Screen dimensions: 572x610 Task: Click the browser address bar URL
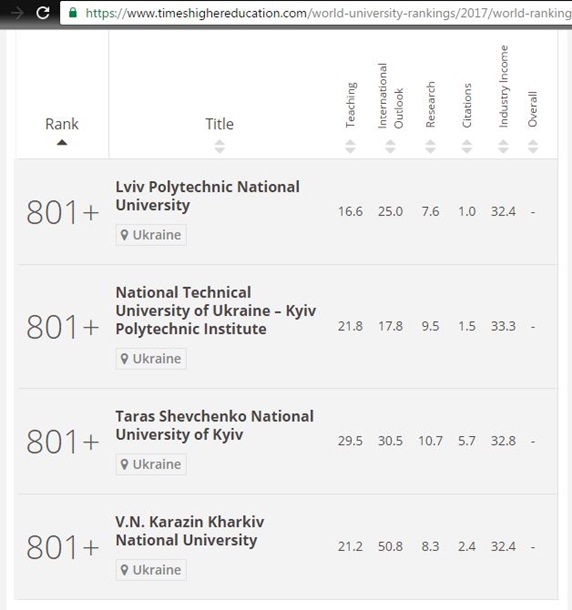point(328,13)
